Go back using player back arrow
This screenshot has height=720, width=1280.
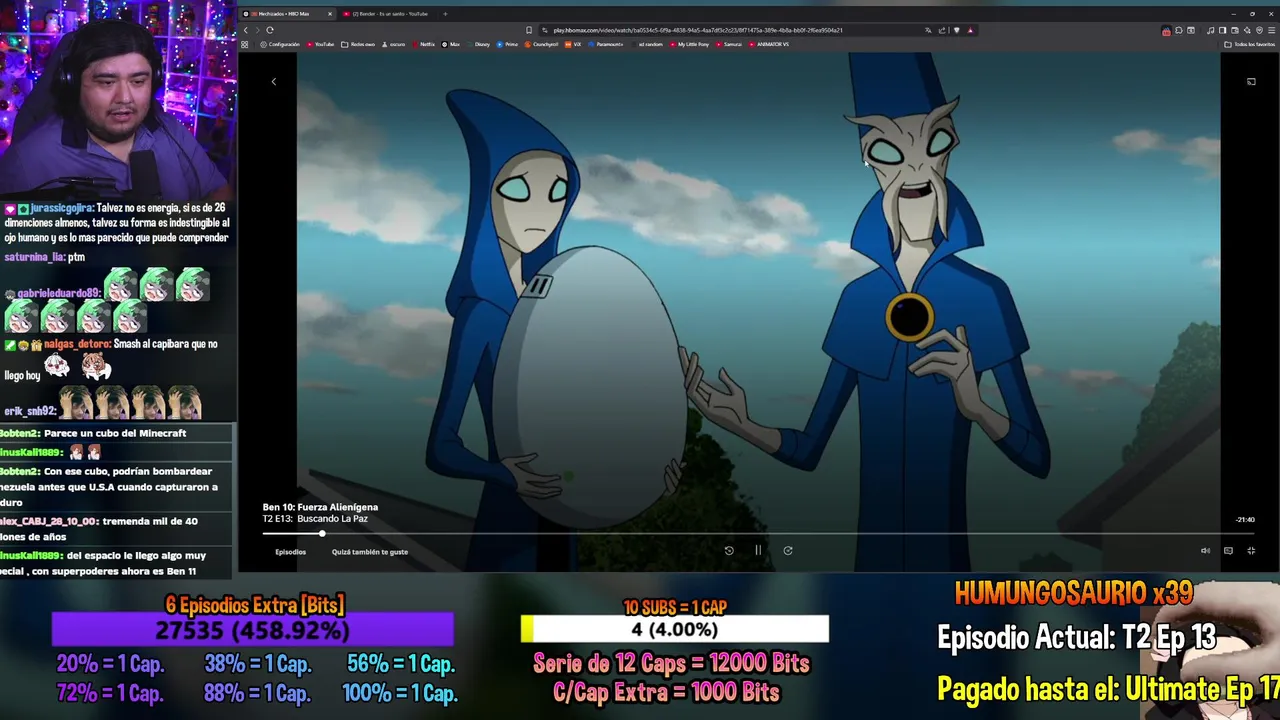click(273, 81)
